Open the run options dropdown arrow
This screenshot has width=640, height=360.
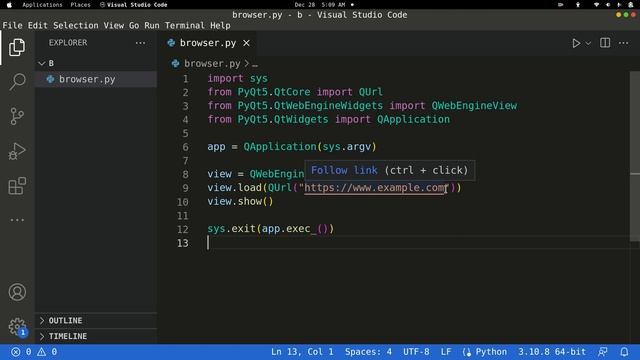[x=588, y=43]
